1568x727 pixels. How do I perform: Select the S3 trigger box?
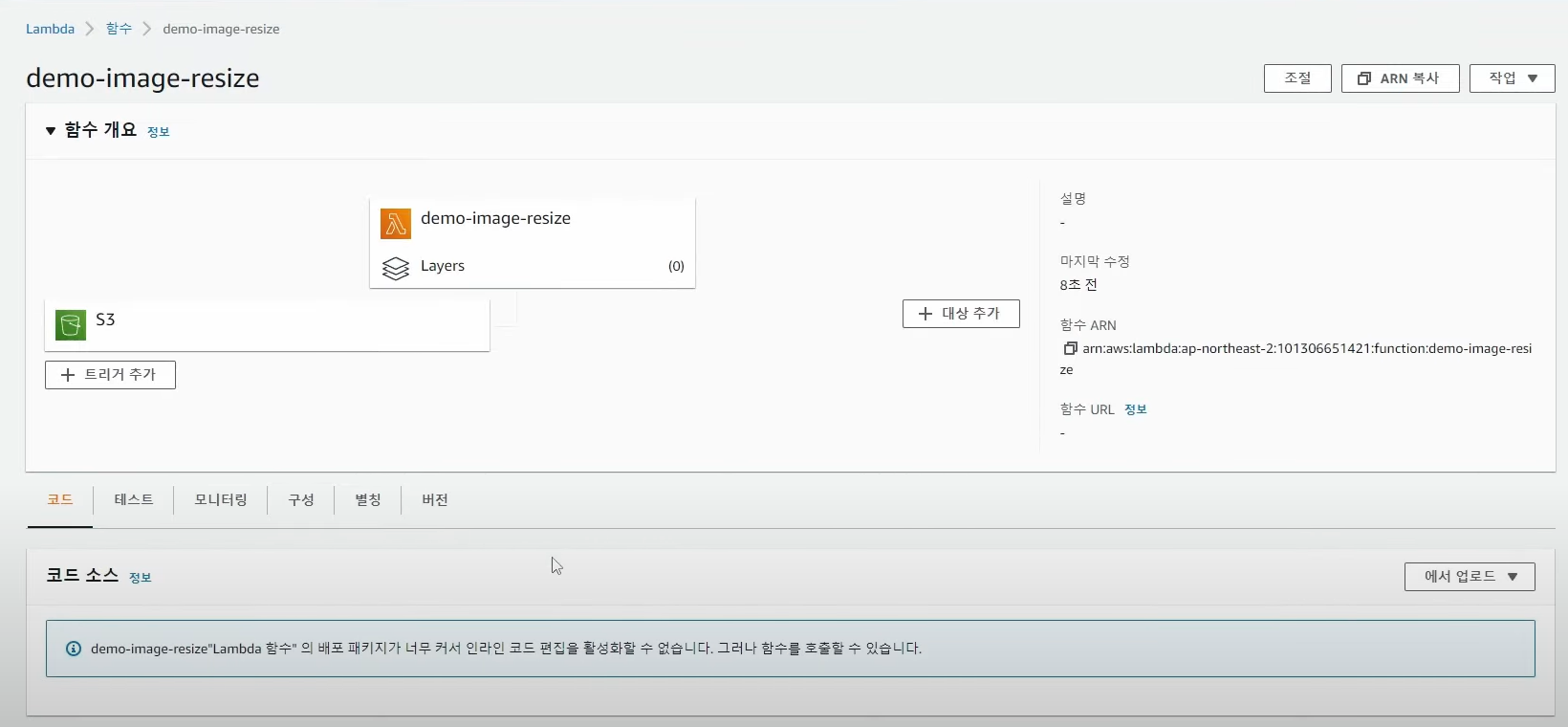click(268, 325)
